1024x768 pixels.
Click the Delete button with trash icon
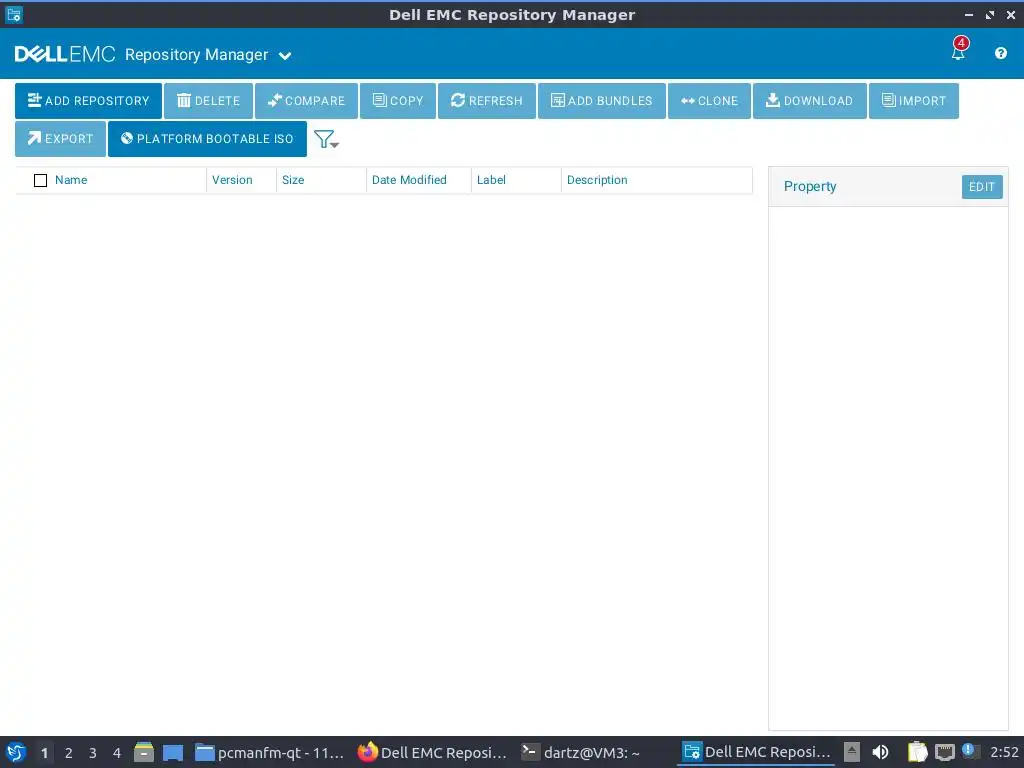point(208,101)
